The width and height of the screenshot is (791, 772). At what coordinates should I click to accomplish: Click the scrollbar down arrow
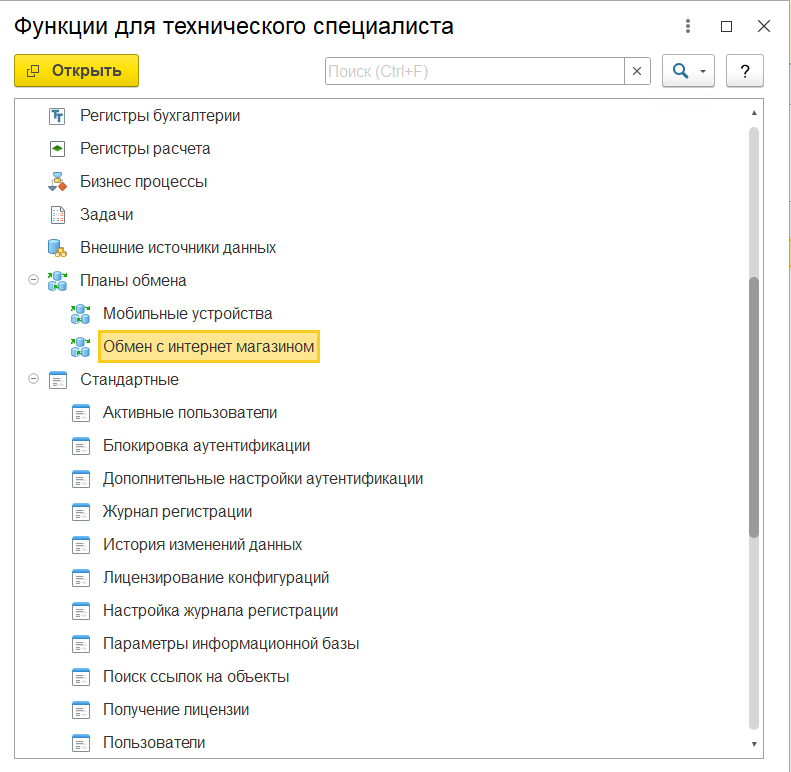[755, 745]
